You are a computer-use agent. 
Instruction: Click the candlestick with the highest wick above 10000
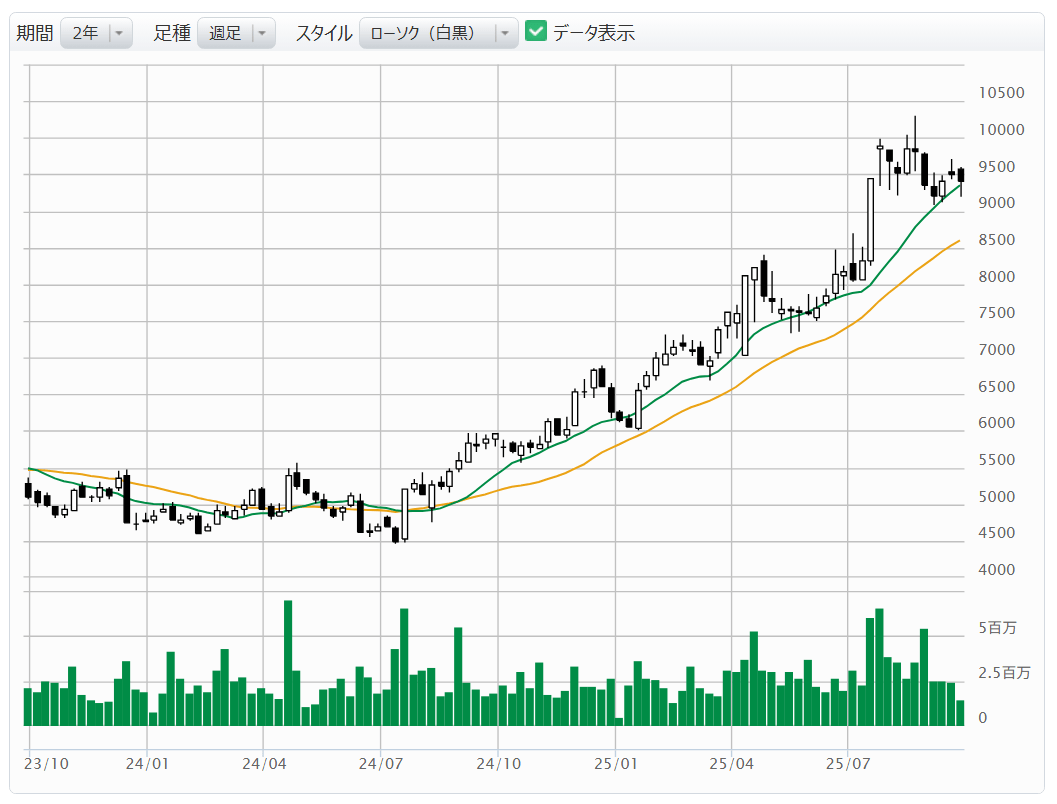click(x=914, y=150)
